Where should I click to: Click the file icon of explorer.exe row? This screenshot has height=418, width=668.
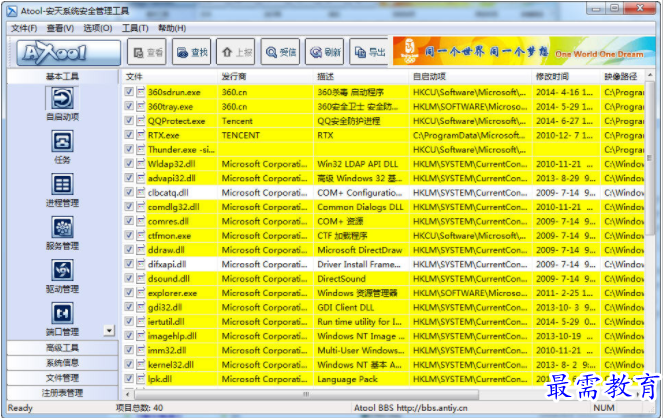141,293
